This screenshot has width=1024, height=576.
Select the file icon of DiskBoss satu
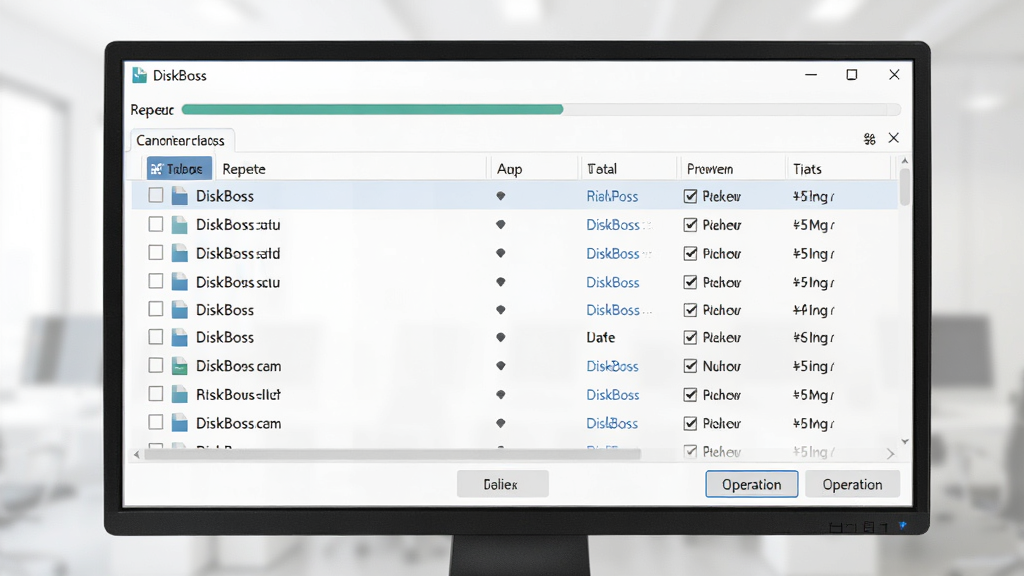pos(180,225)
